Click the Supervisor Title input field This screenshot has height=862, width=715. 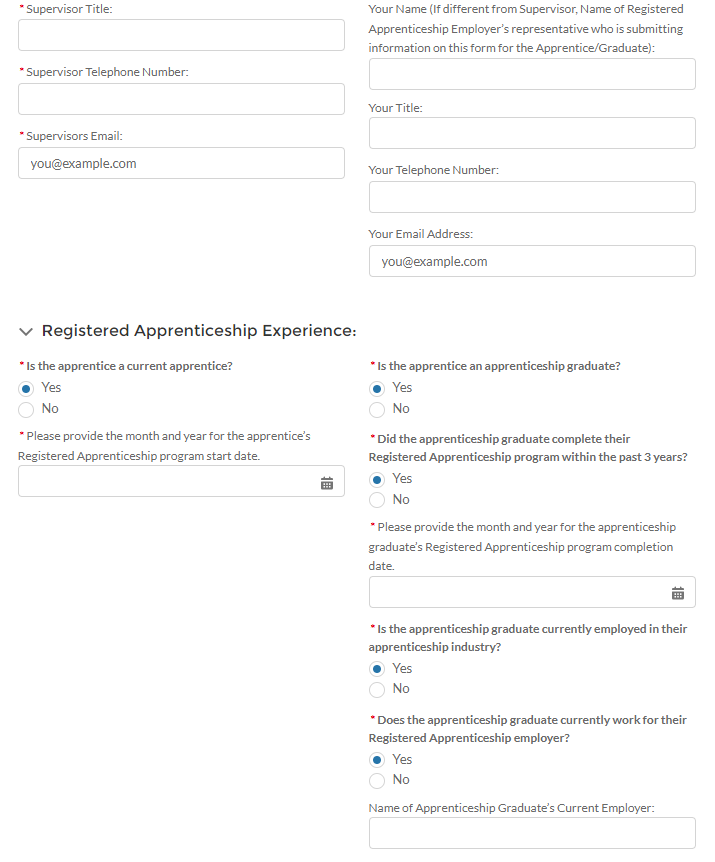pos(181,35)
